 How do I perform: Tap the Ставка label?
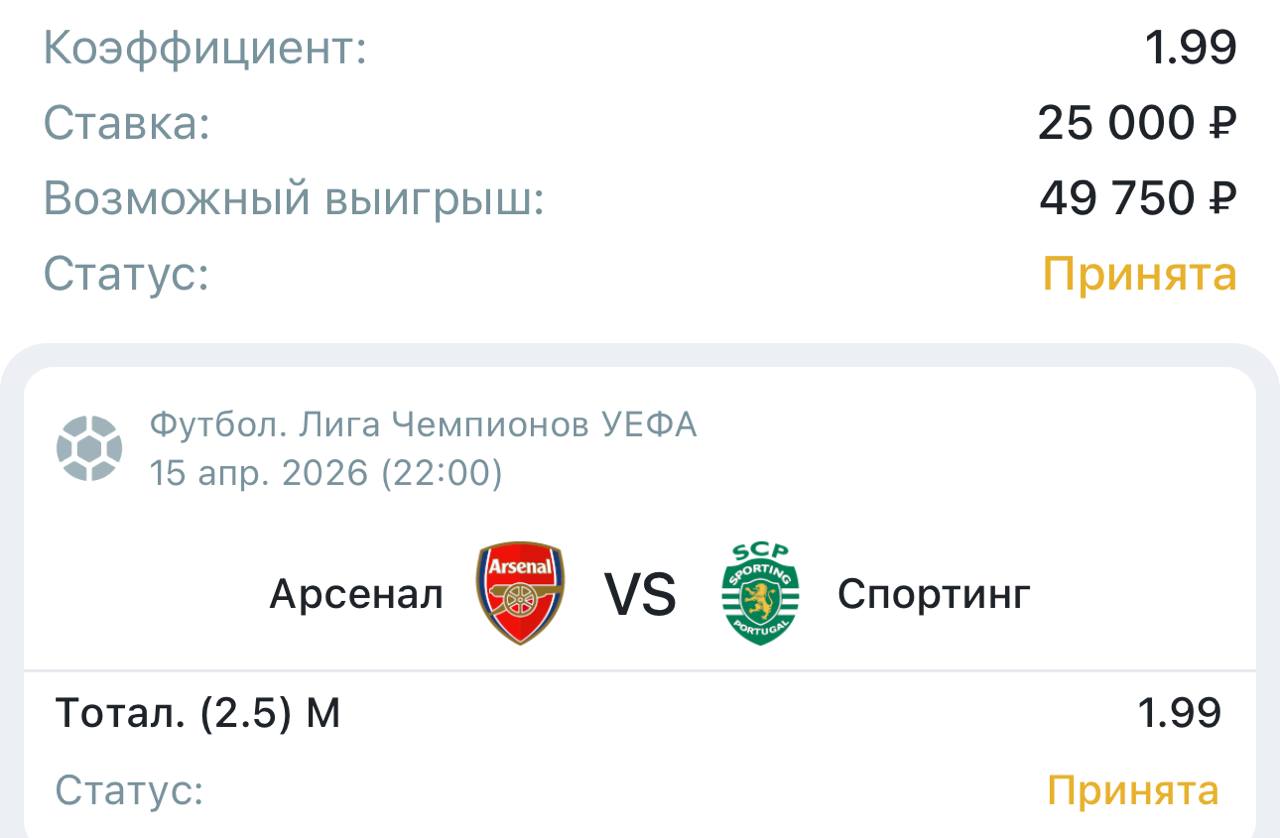(126, 124)
